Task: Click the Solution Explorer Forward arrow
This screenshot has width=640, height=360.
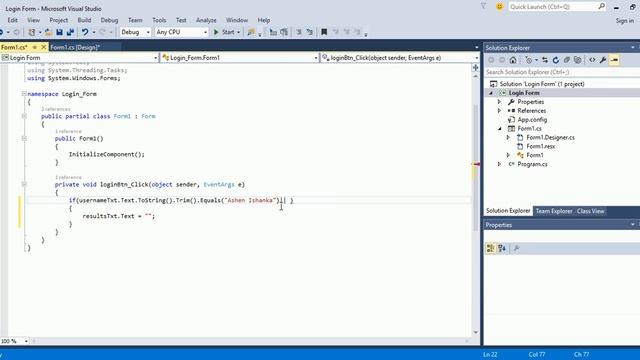Action: tap(502, 60)
